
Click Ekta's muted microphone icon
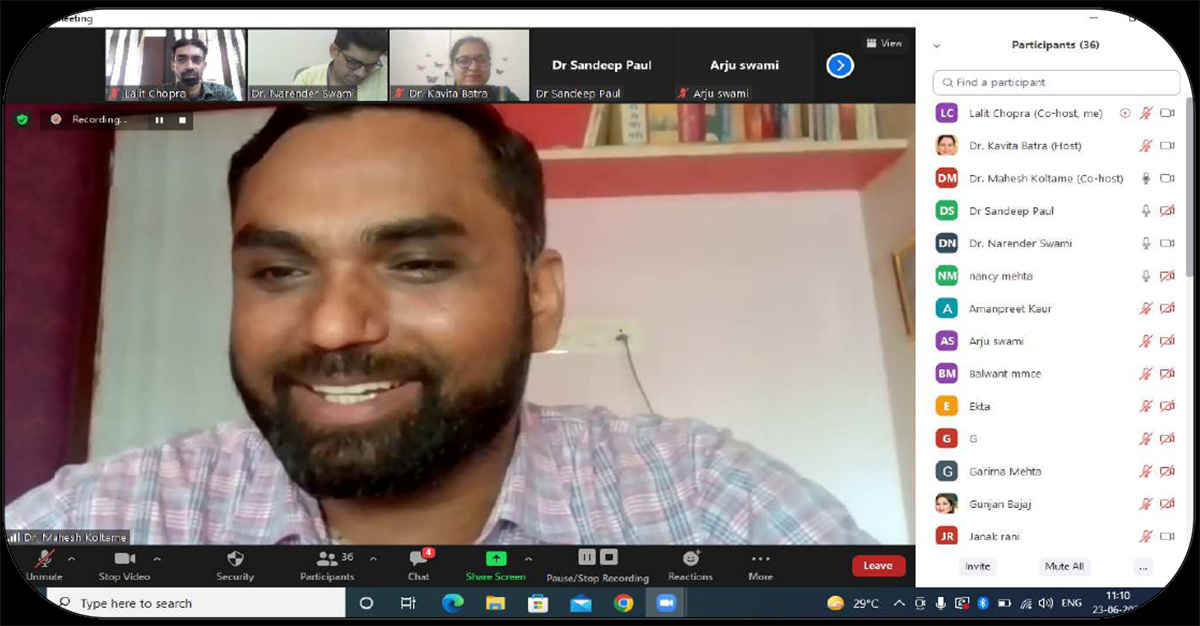pyautogui.click(x=1146, y=406)
